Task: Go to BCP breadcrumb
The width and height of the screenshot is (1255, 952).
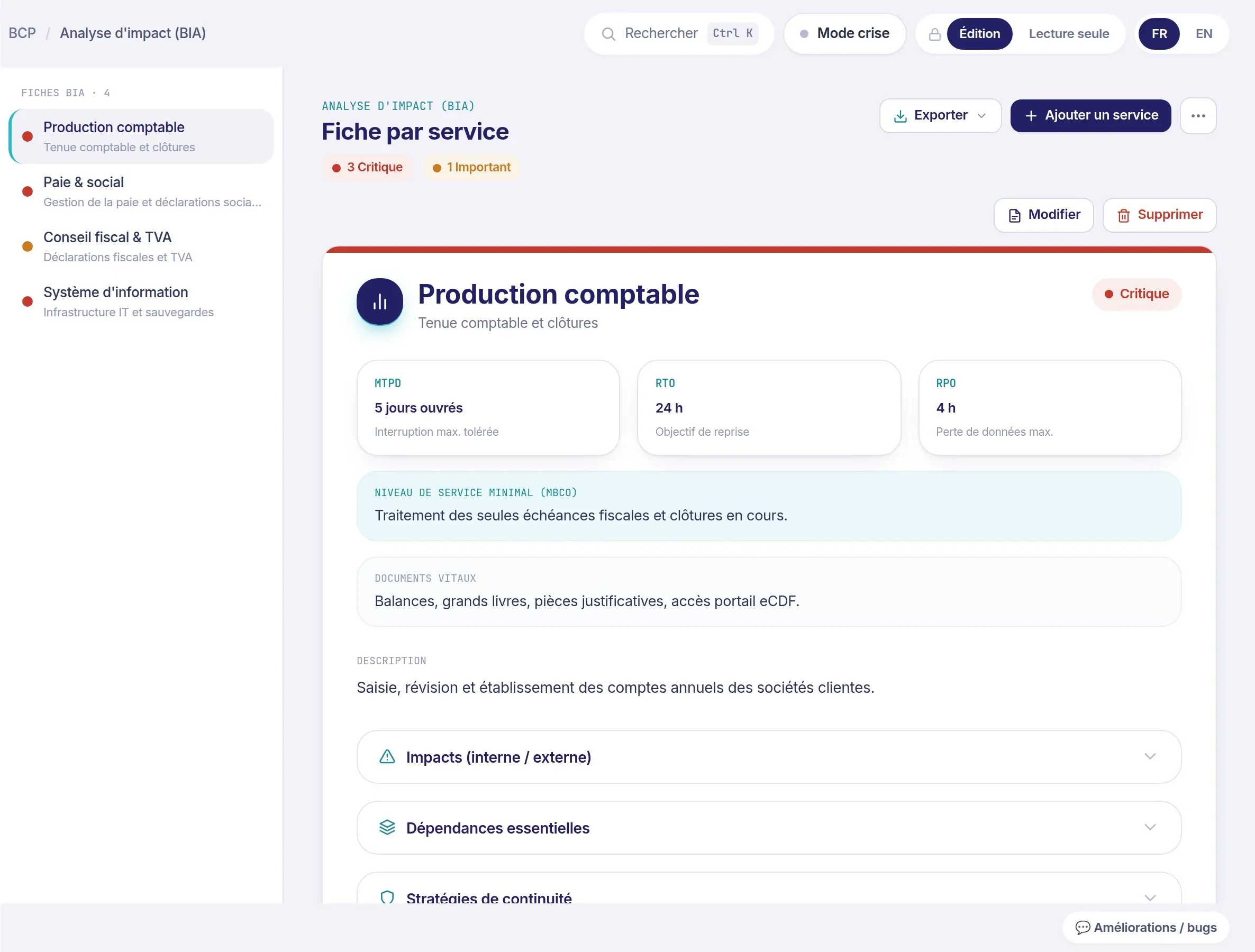Action: [22, 33]
